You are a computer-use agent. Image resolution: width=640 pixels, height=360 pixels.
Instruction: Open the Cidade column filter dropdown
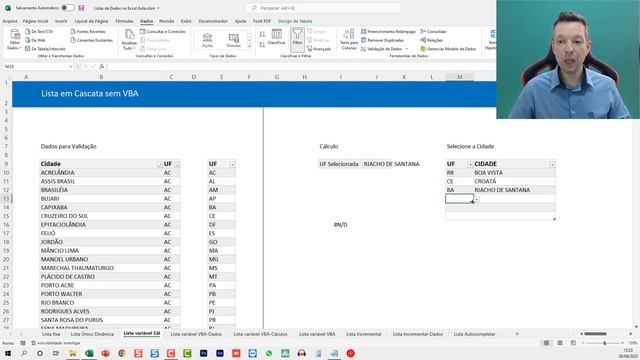click(159, 164)
